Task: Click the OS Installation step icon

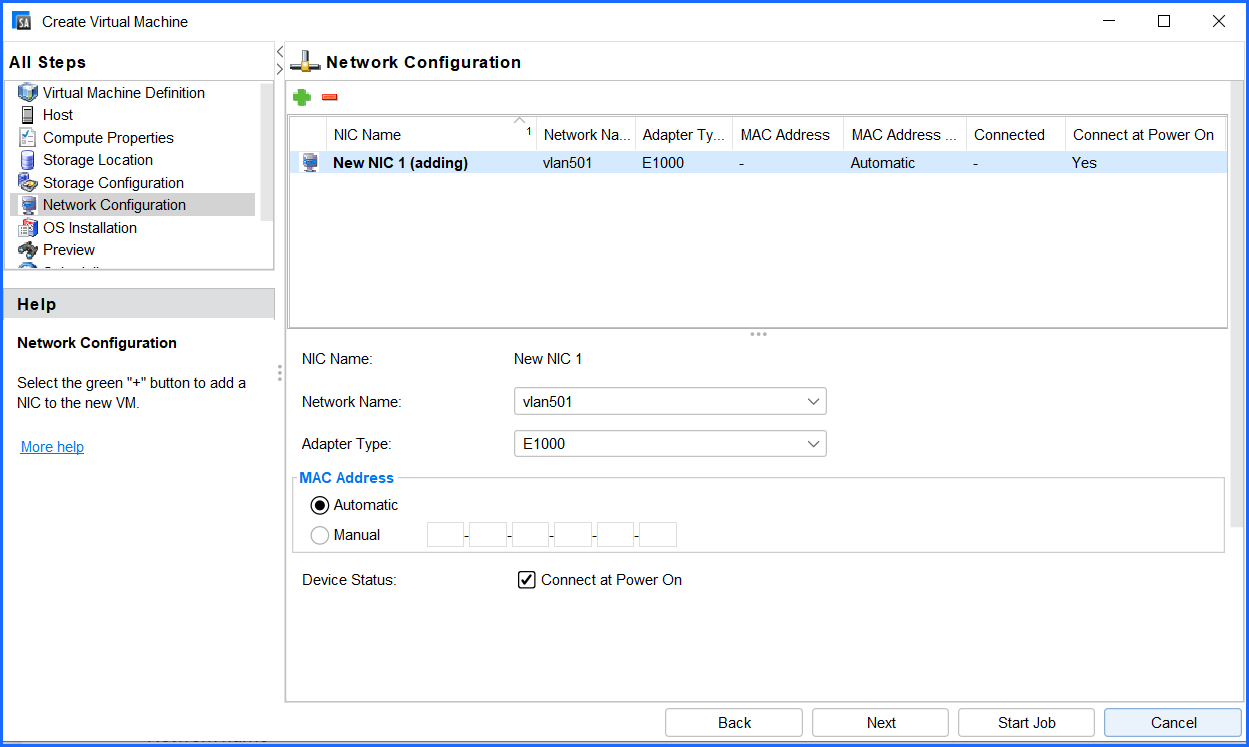Action: click(28, 228)
